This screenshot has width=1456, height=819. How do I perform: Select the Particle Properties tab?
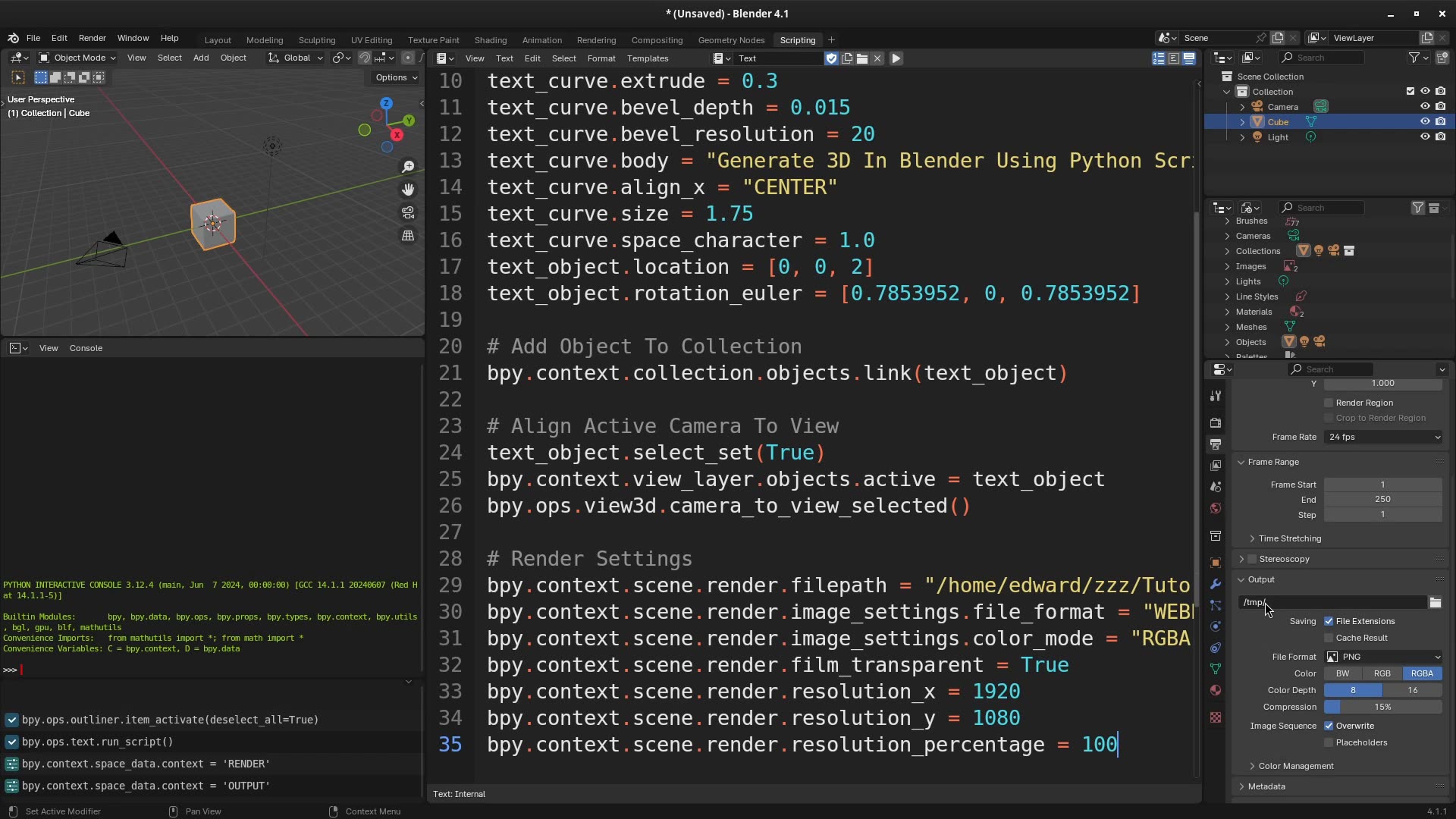pyautogui.click(x=1215, y=605)
